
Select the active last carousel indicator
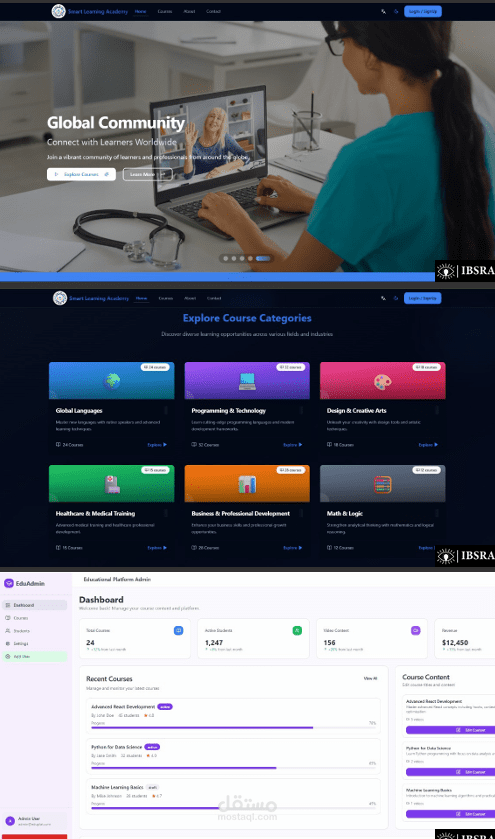tap(263, 258)
